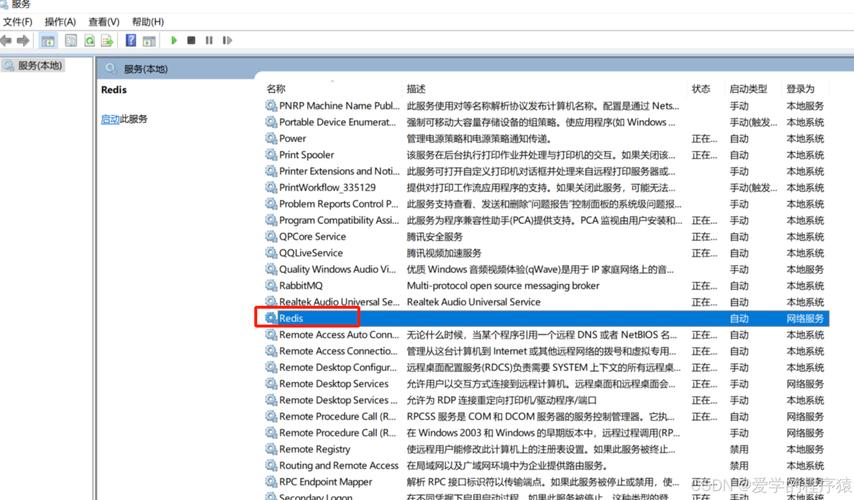Sort by the 状态 column header
This screenshot has width=854, height=500.
[x=701, y=89]
